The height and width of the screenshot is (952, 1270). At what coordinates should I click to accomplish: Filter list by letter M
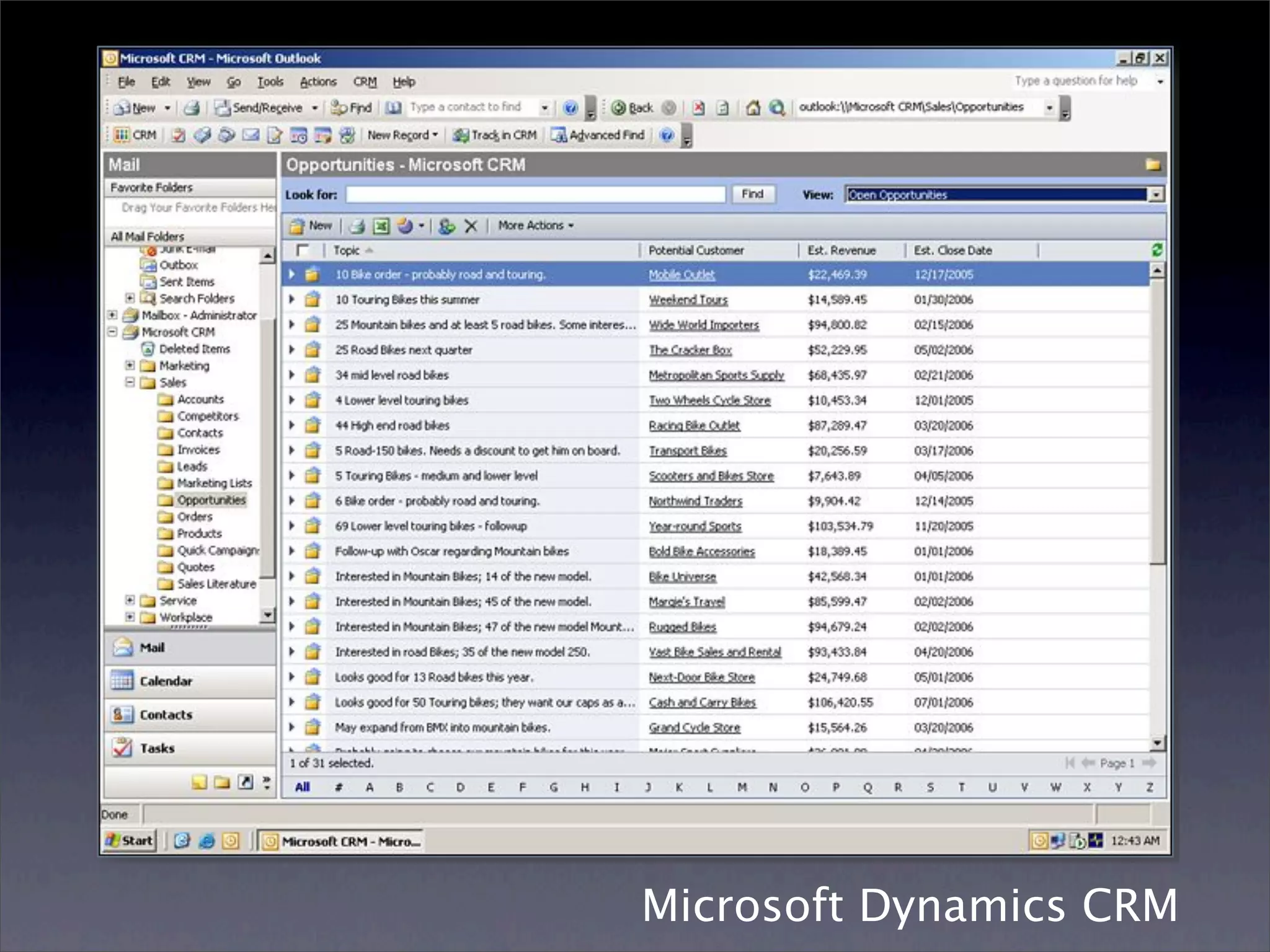[742, 787]
